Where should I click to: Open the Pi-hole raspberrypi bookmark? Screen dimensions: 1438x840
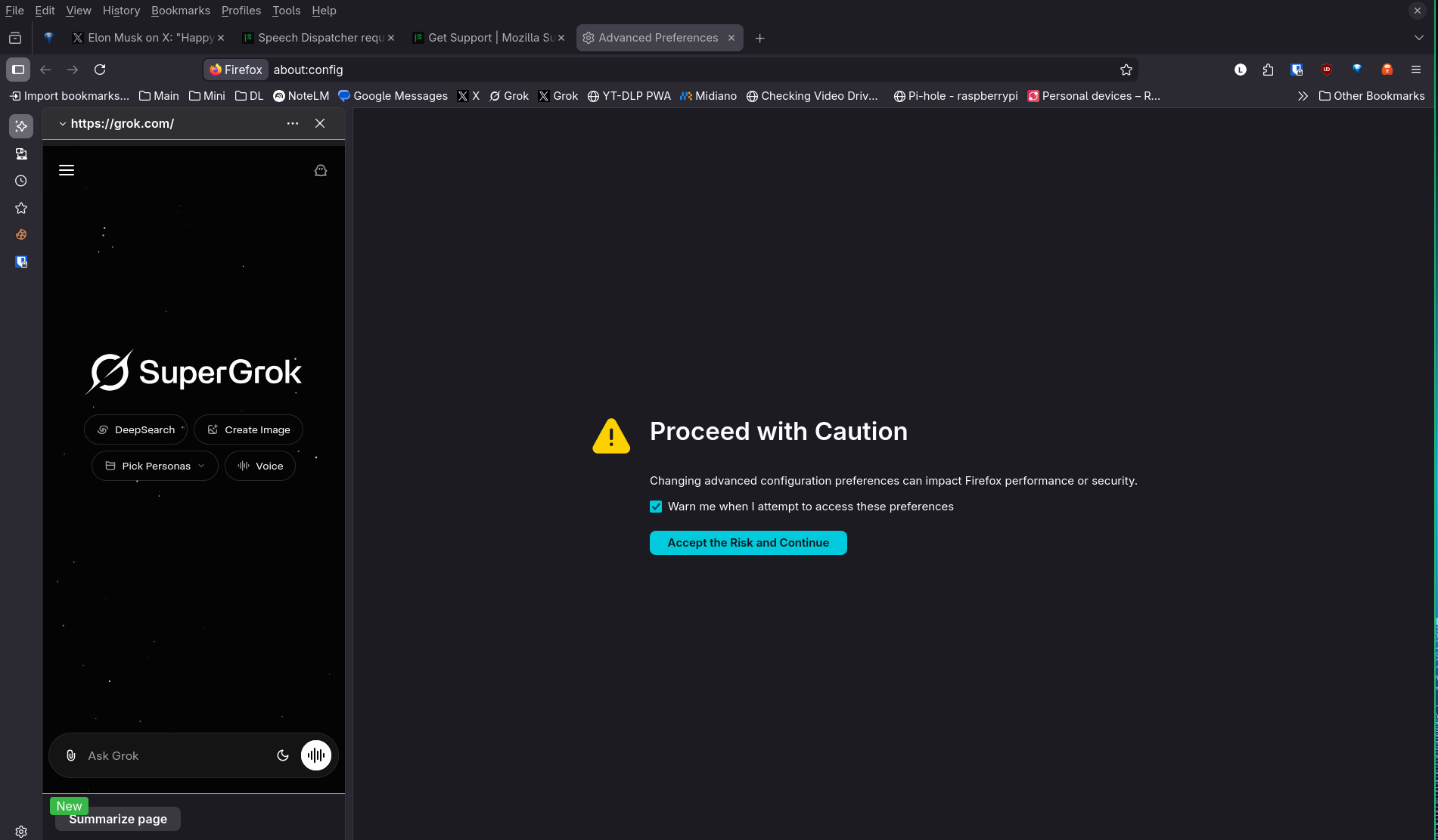956,96
